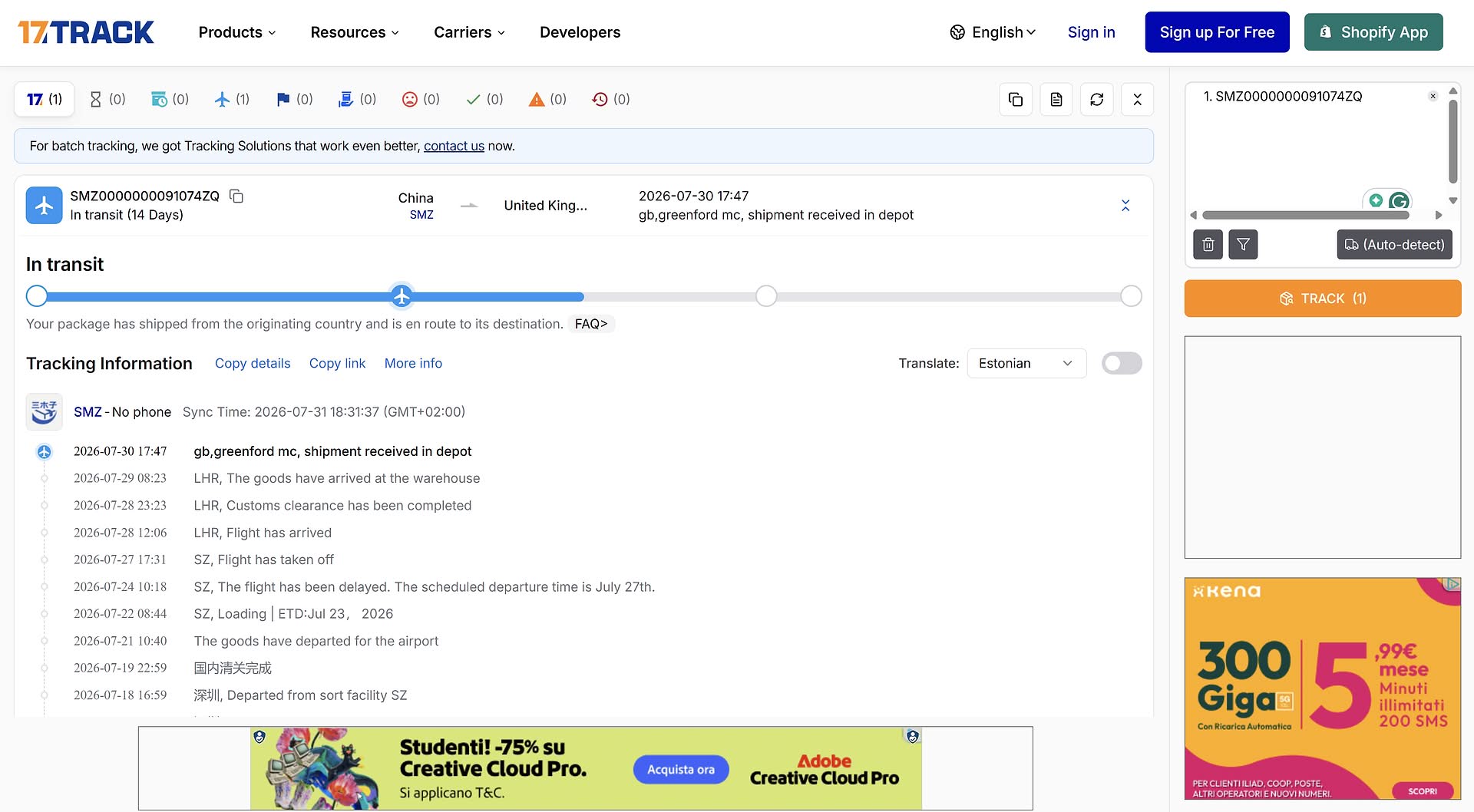This screenshot has width=1474, height=812.
Task: Filter by Info received box tab
Action: pos(170,99)
